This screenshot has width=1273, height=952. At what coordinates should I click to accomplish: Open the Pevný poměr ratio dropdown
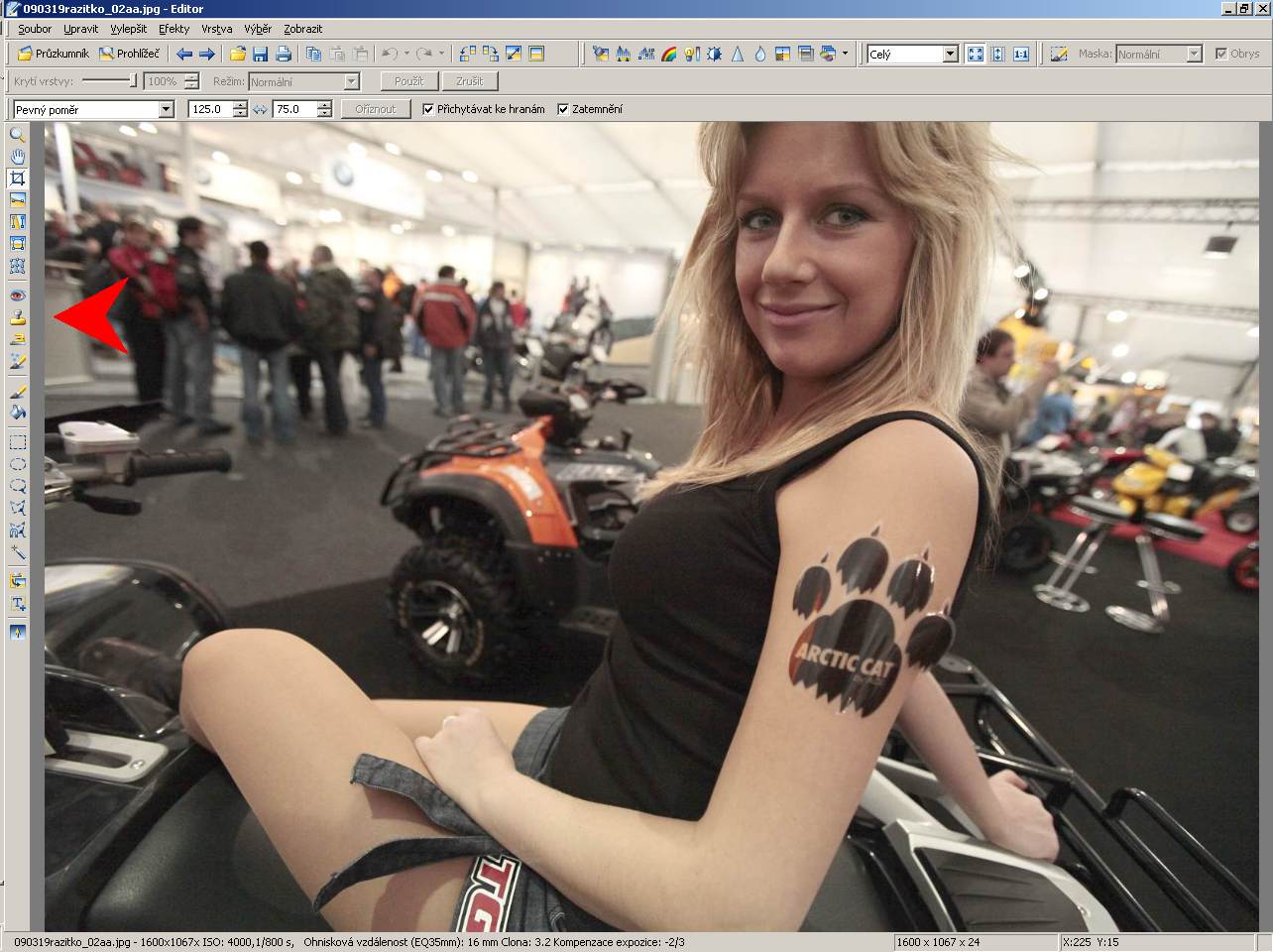coord(166,109)
